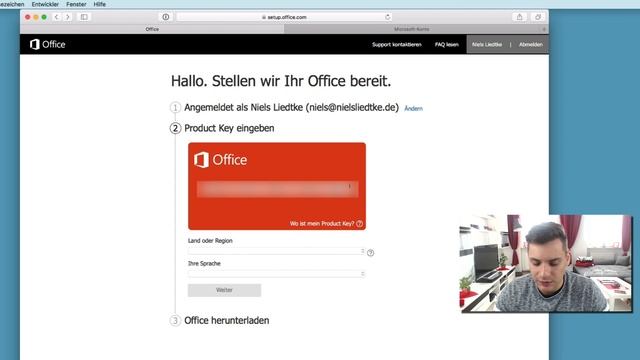Viewport: 640px width, 360px height.
Task: Open the FAQ lesen link
Action: 447,44
